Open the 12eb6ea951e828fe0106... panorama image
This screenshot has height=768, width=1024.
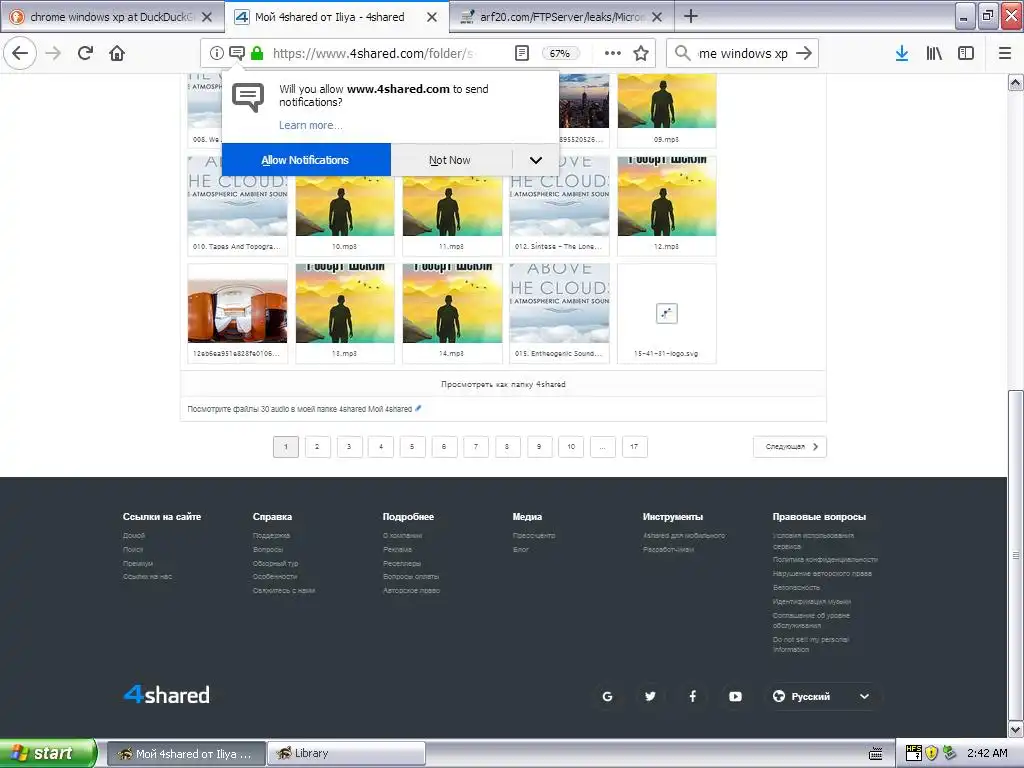coord(238,313)
